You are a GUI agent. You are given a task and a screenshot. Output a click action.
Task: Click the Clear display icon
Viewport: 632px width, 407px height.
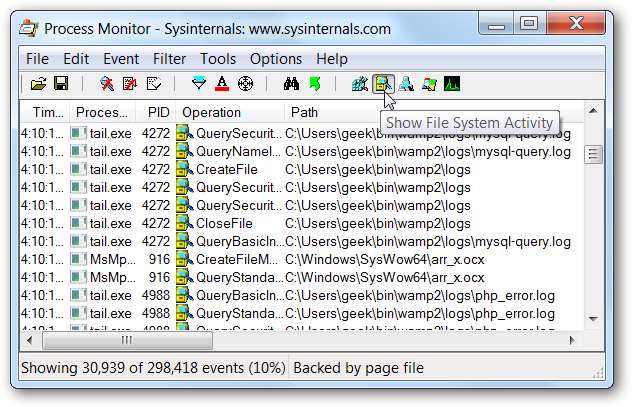point(153,84)
